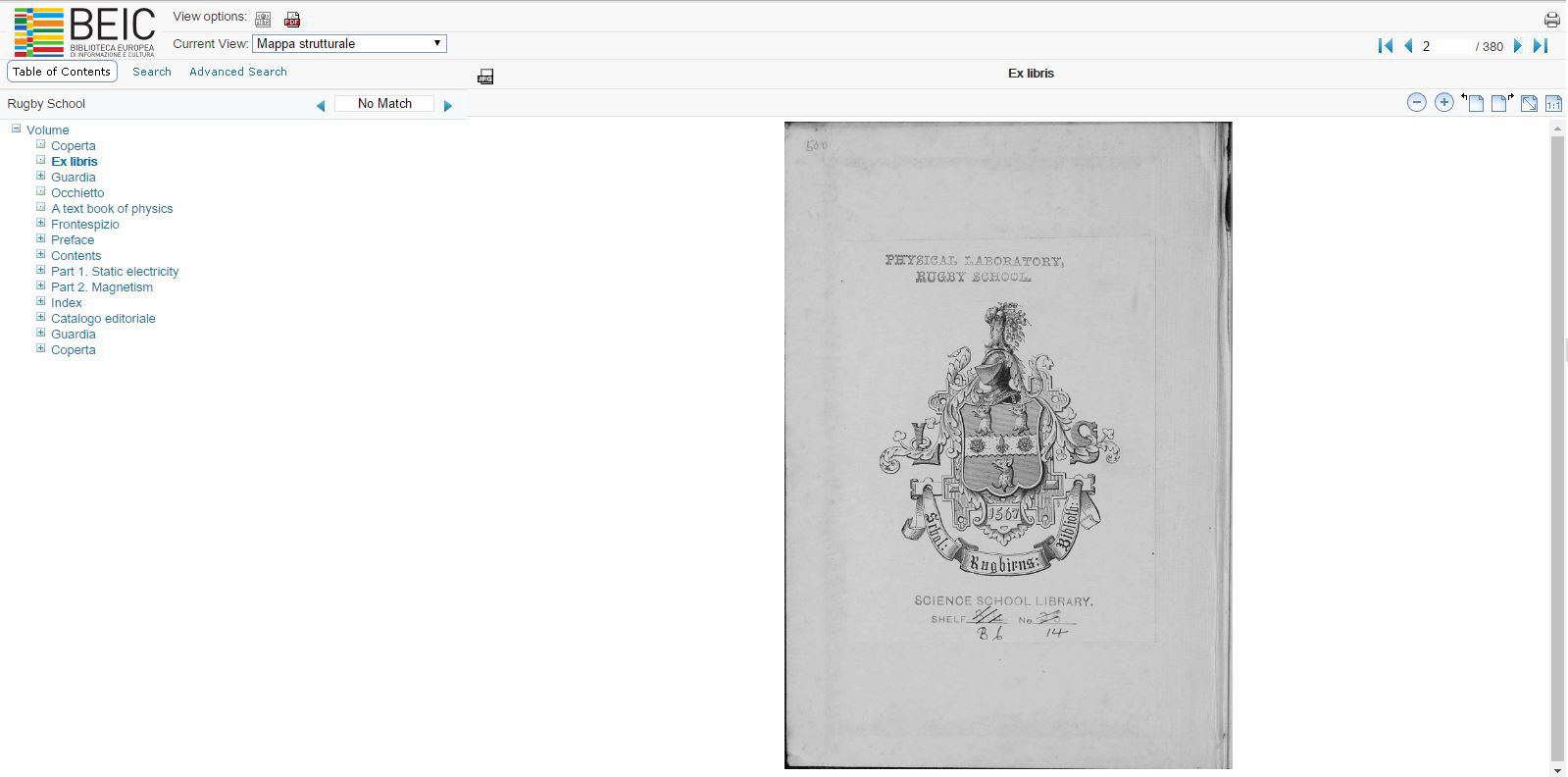This screenshot has height=777, width=1568.
Task: Switch to the Advanced Search tab
Action: coord(238,72)
